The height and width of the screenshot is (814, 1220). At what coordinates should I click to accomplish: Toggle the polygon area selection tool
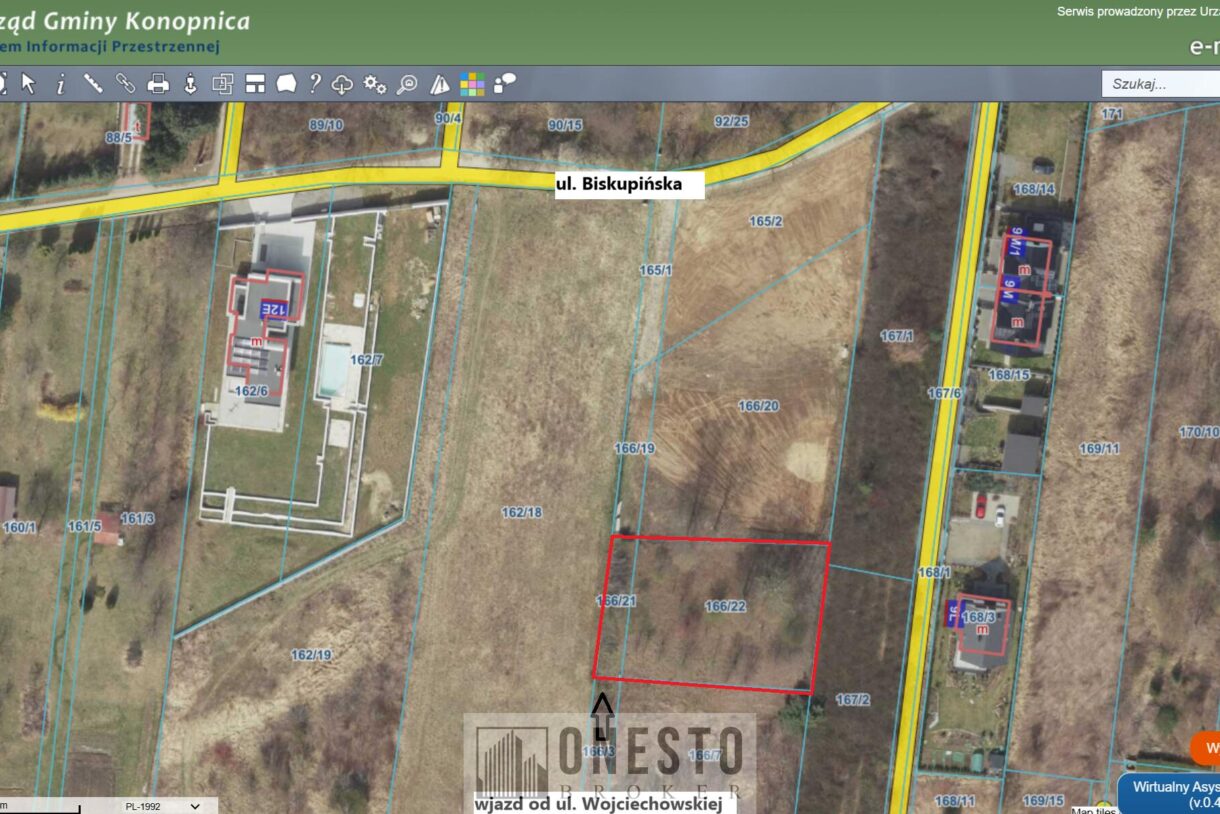(286, 84)
